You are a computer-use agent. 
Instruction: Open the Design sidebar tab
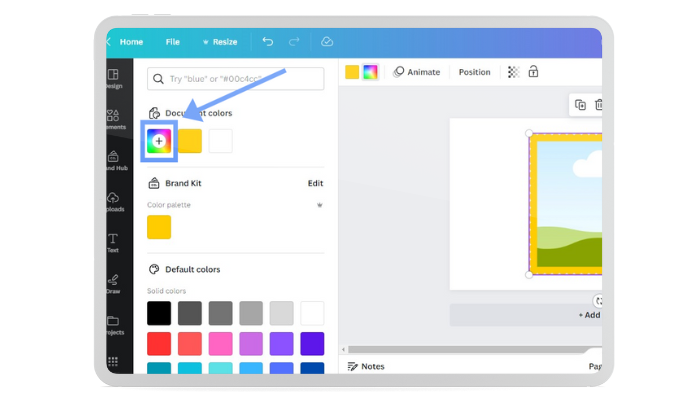[x=113, y=79]
